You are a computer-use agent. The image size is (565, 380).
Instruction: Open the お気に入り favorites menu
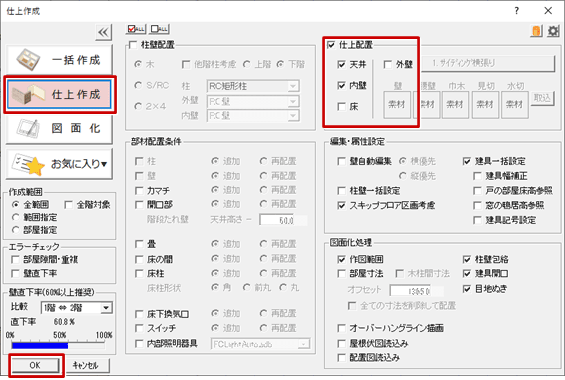coord(59,164)
